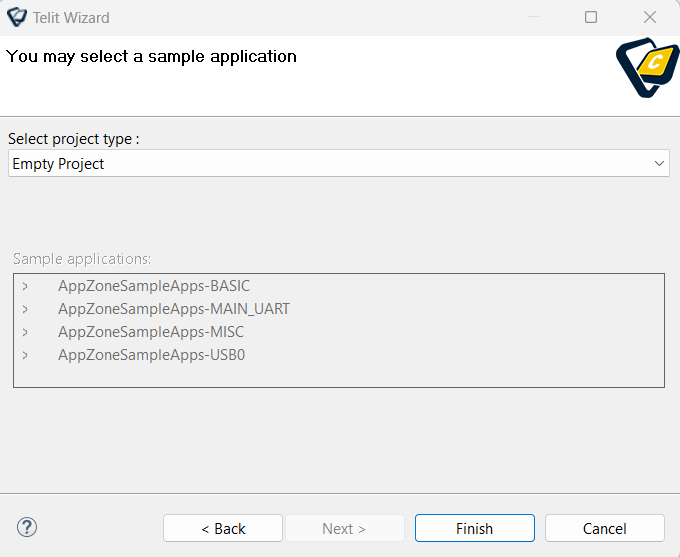Expand the AppZoneSampleApps-MISC node

[x=25, y=332]
